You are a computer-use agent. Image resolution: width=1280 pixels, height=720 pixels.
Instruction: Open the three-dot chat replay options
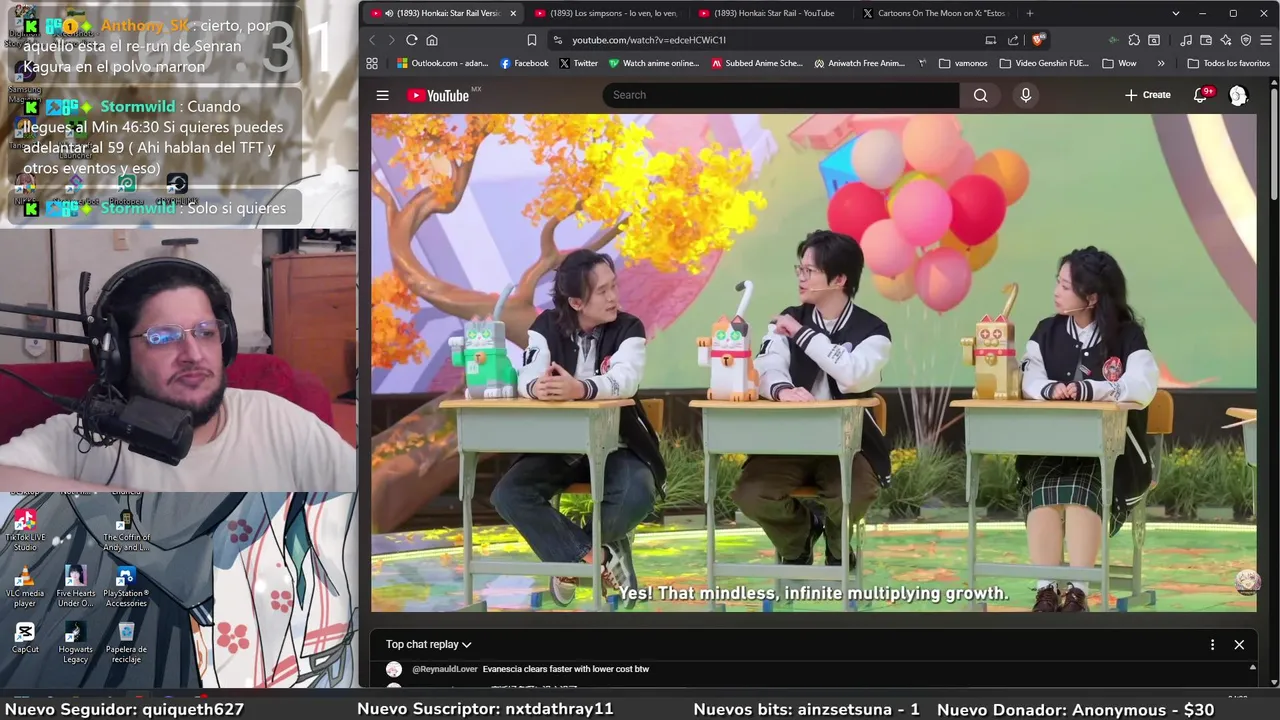[1212, 645]
